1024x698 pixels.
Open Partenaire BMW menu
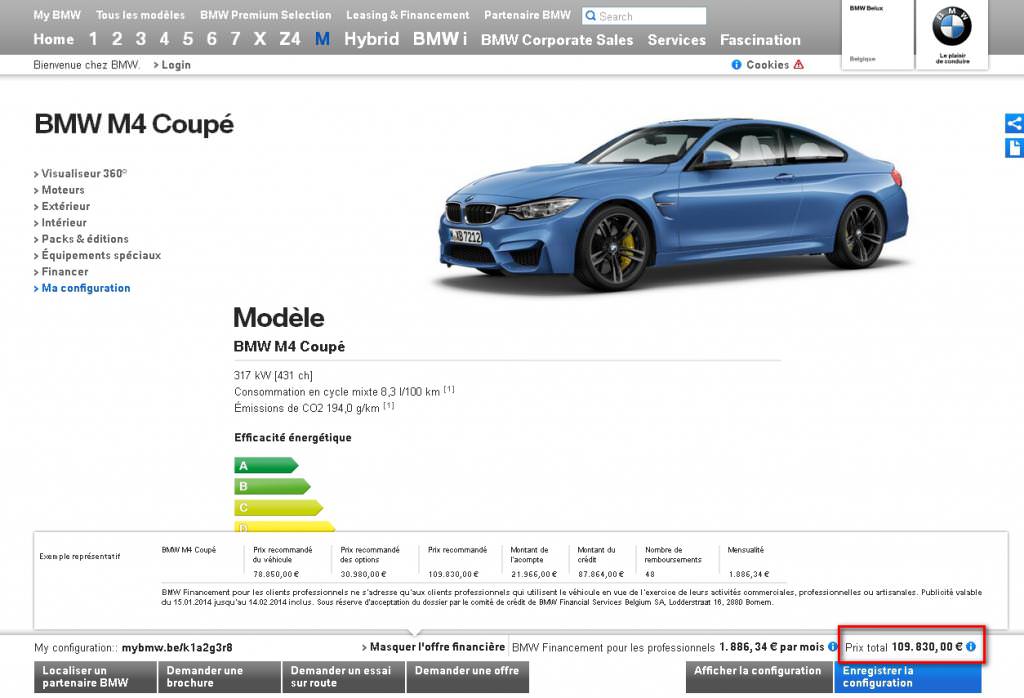pos(527,14)
